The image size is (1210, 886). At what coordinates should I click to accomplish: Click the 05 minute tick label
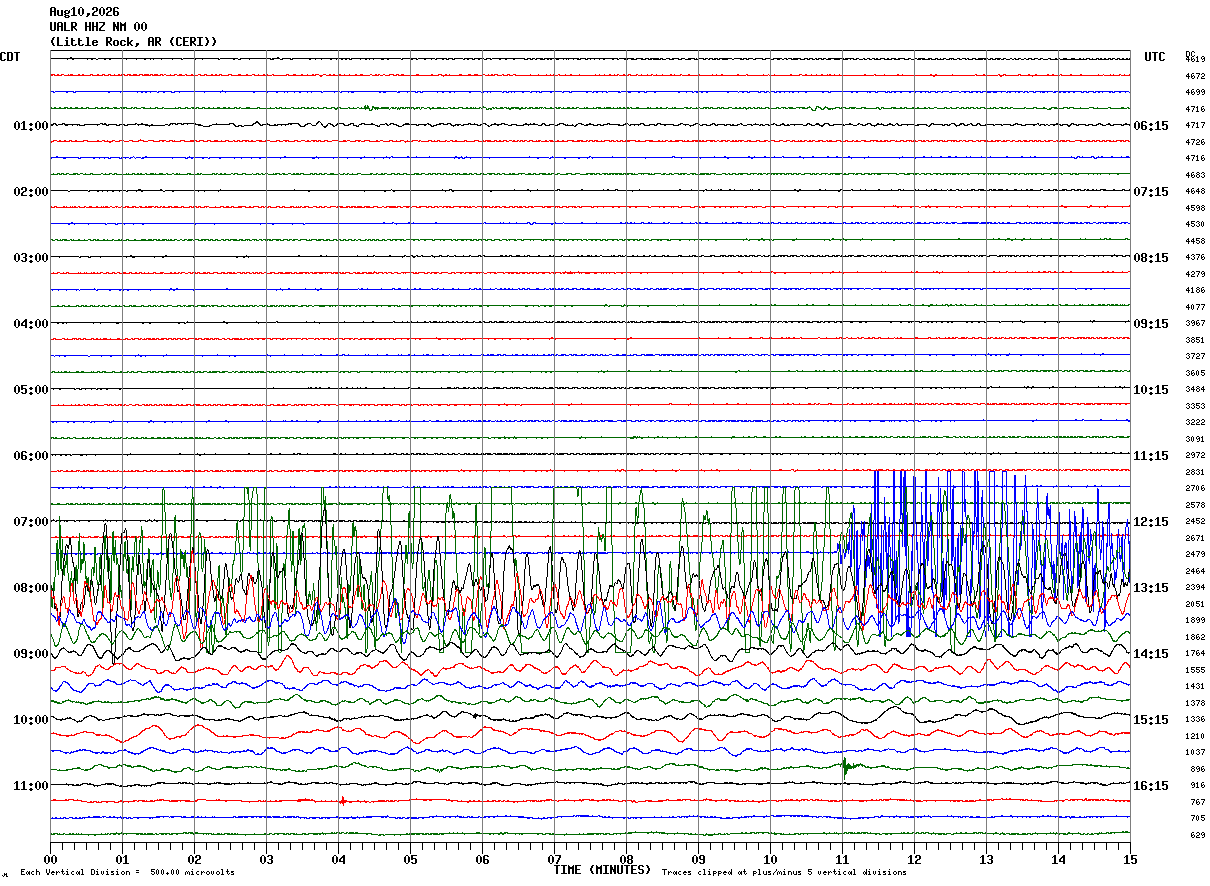(x=410, y=859)
